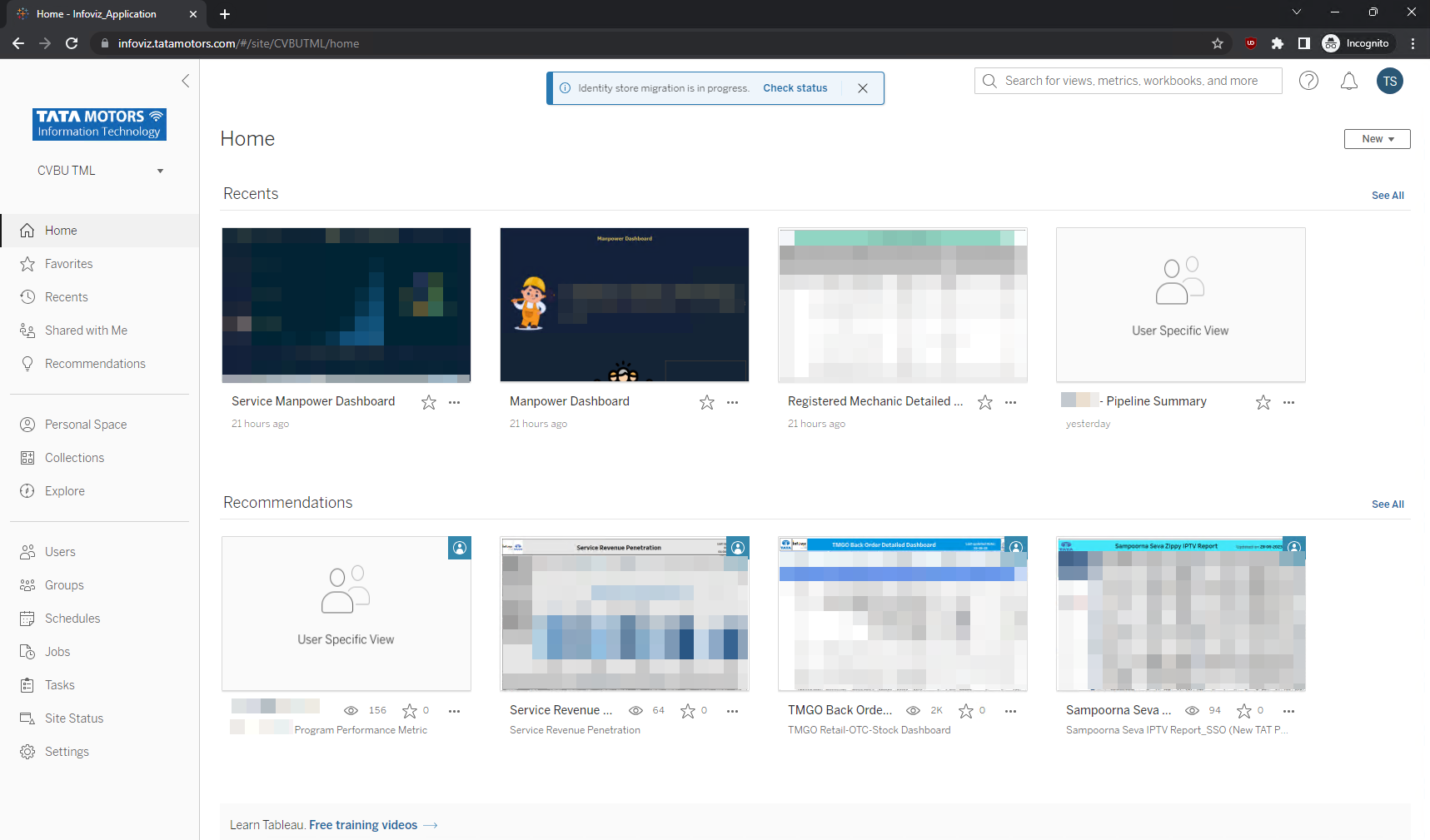This screenshot has height=840, width=1430.
Task: Open the New dropdown button
Action: coord(1377,139)
